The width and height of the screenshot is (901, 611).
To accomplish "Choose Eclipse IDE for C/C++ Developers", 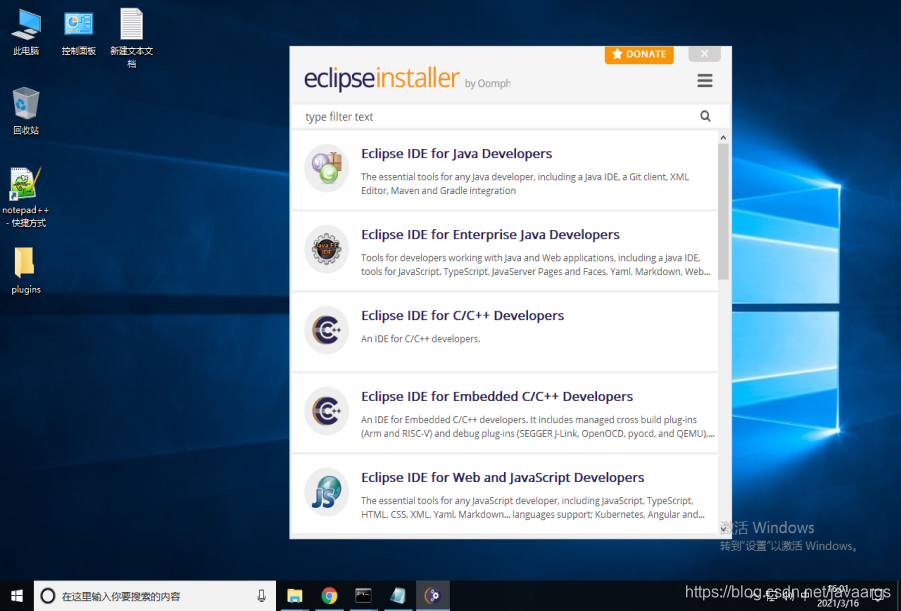I will 463,316.
